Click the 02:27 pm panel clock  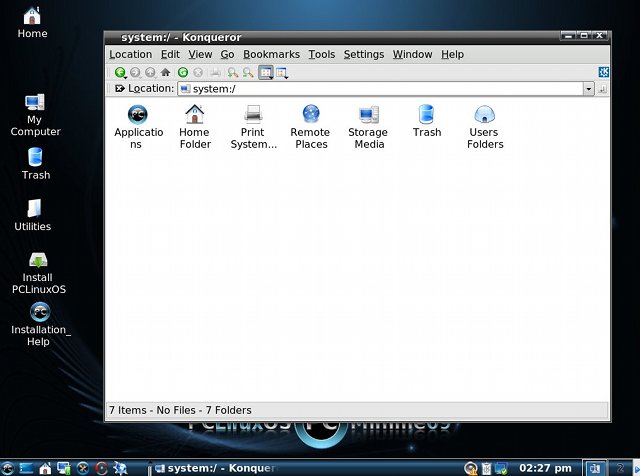545,468
